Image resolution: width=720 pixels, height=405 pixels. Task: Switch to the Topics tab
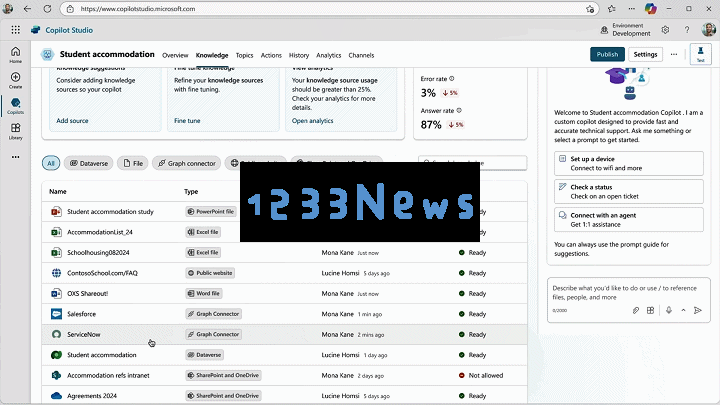(x=244, y=55)
